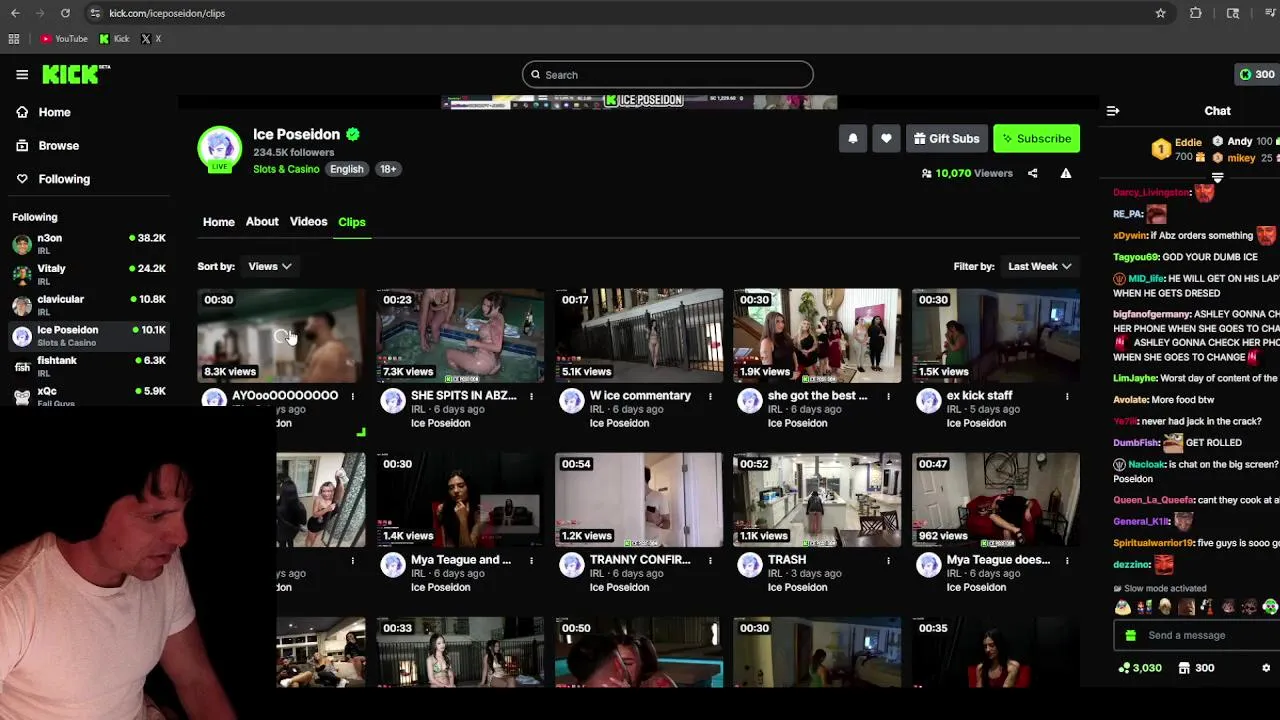Expand the chat leaderboard handle

pyautogui.click(x=1217, y=178)
